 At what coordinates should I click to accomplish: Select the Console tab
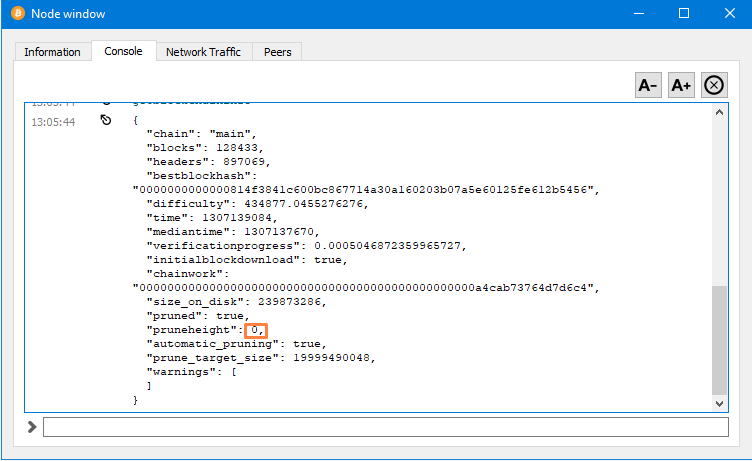tap(123, 51)
